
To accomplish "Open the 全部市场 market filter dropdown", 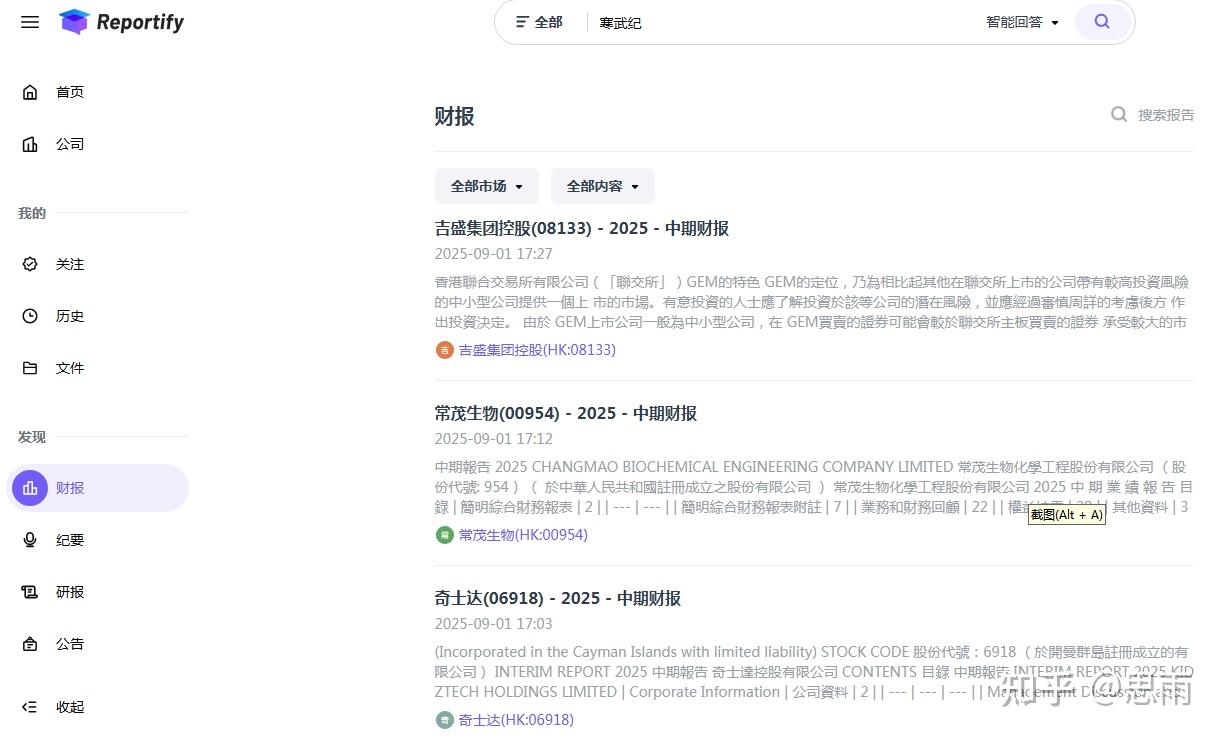I will point(486,186).
